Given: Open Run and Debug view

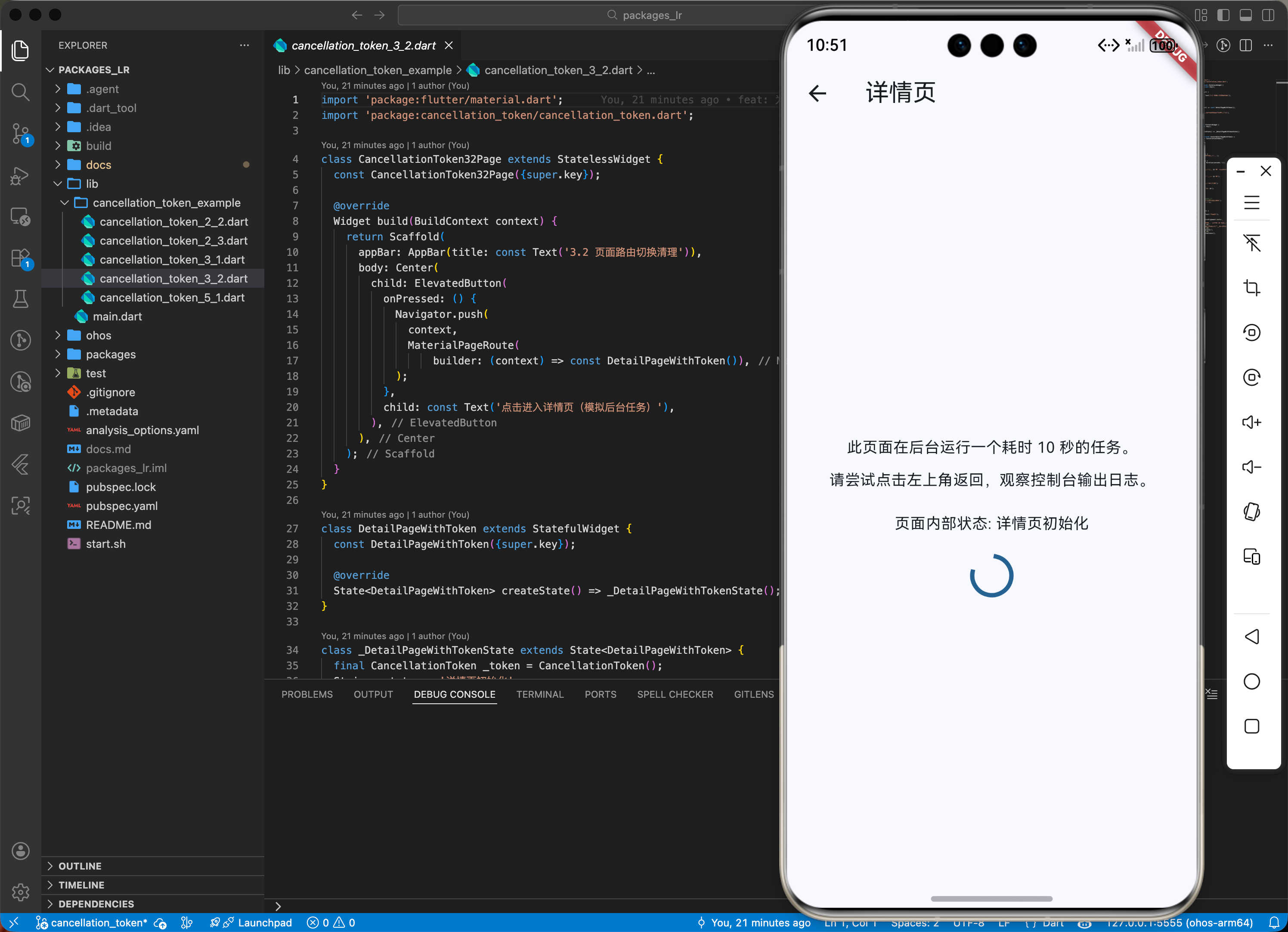Looking at the screenshot, I should [20, 176].
